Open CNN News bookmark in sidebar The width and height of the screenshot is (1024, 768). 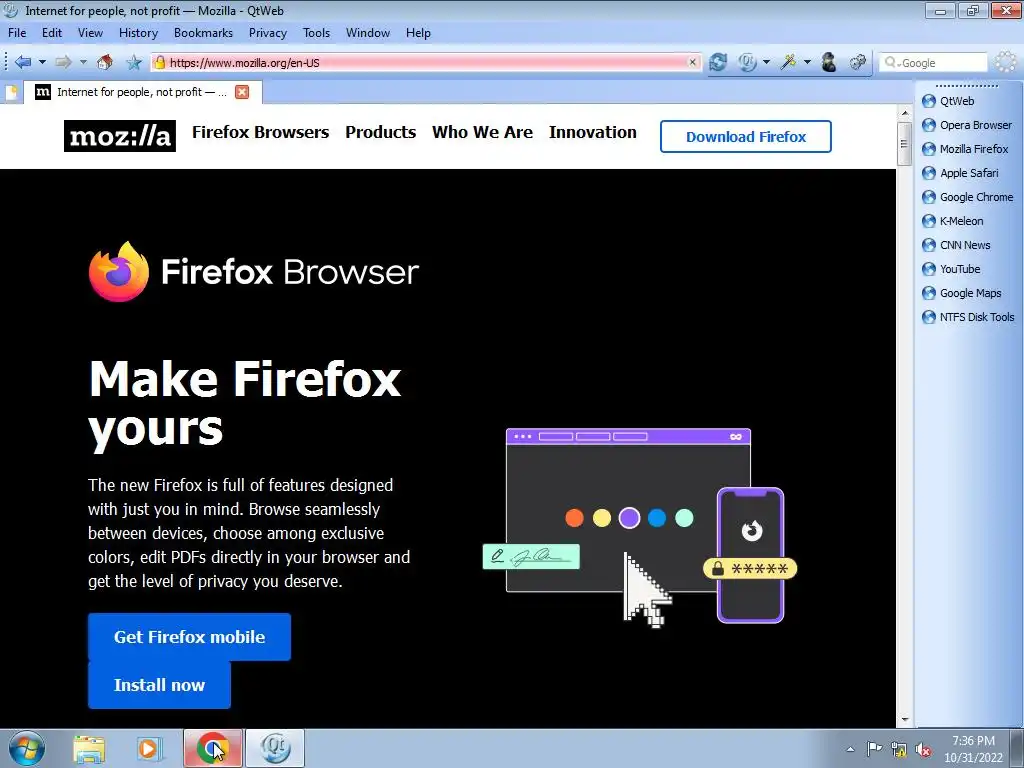click(956, 245)
